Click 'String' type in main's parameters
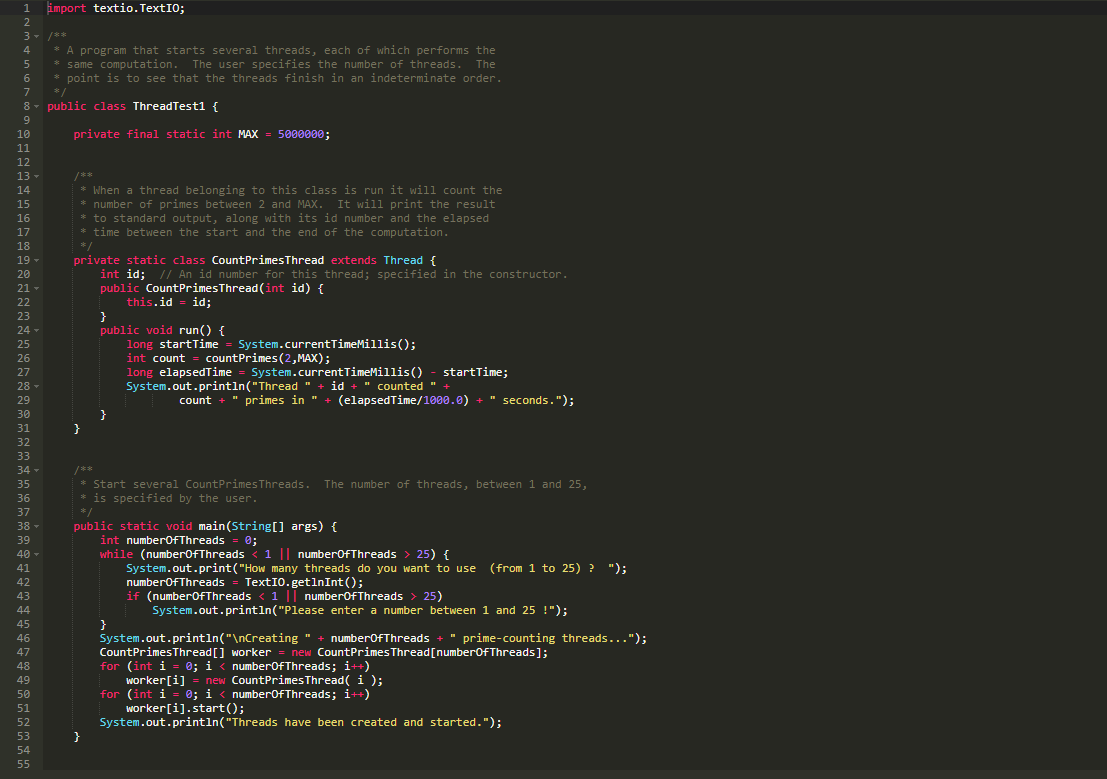The width and height of the screenshot is (1107, 779). pyautogui.click(x=251, y=526)
